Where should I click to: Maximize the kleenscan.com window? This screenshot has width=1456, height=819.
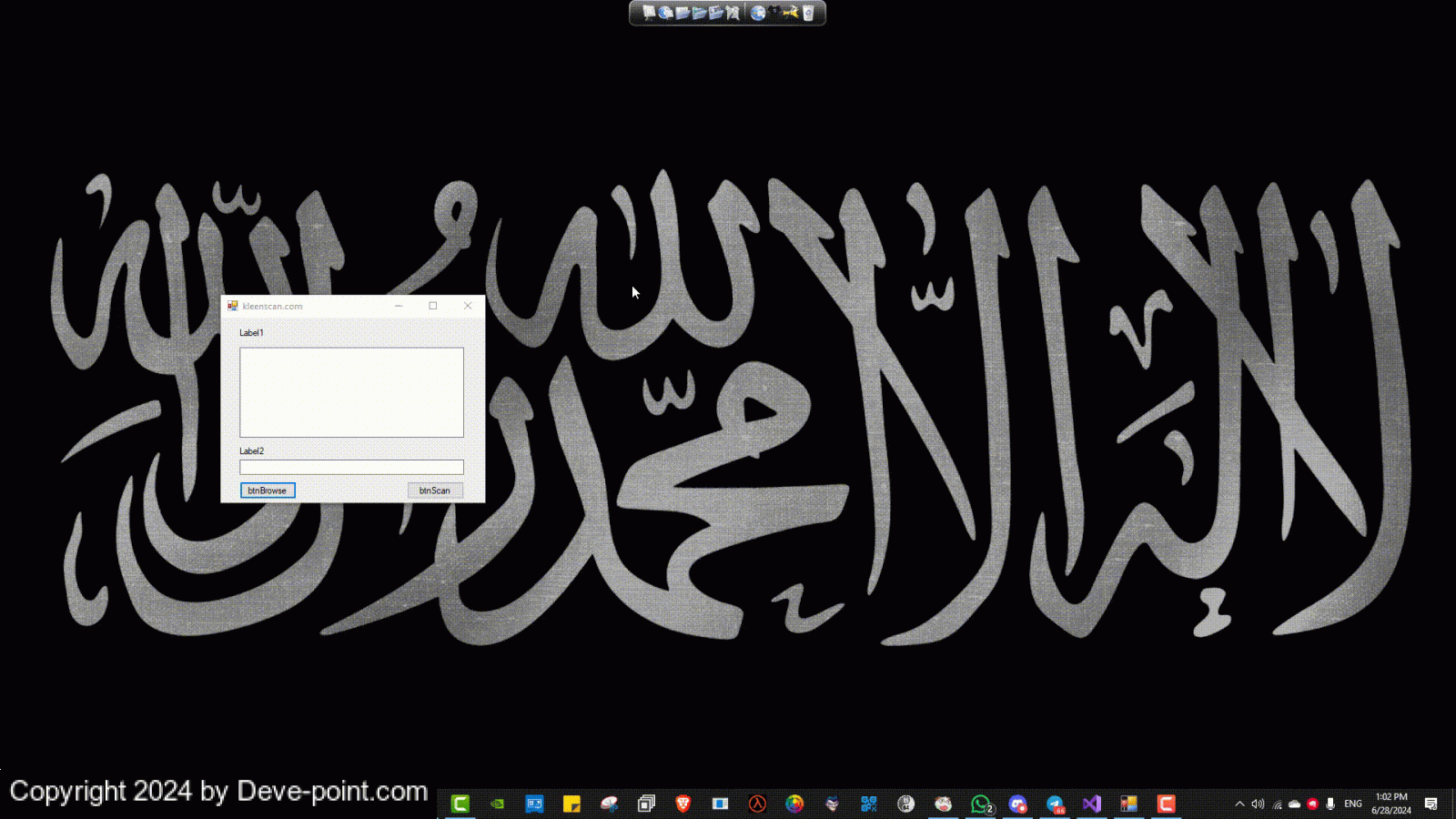coord(433,306)
